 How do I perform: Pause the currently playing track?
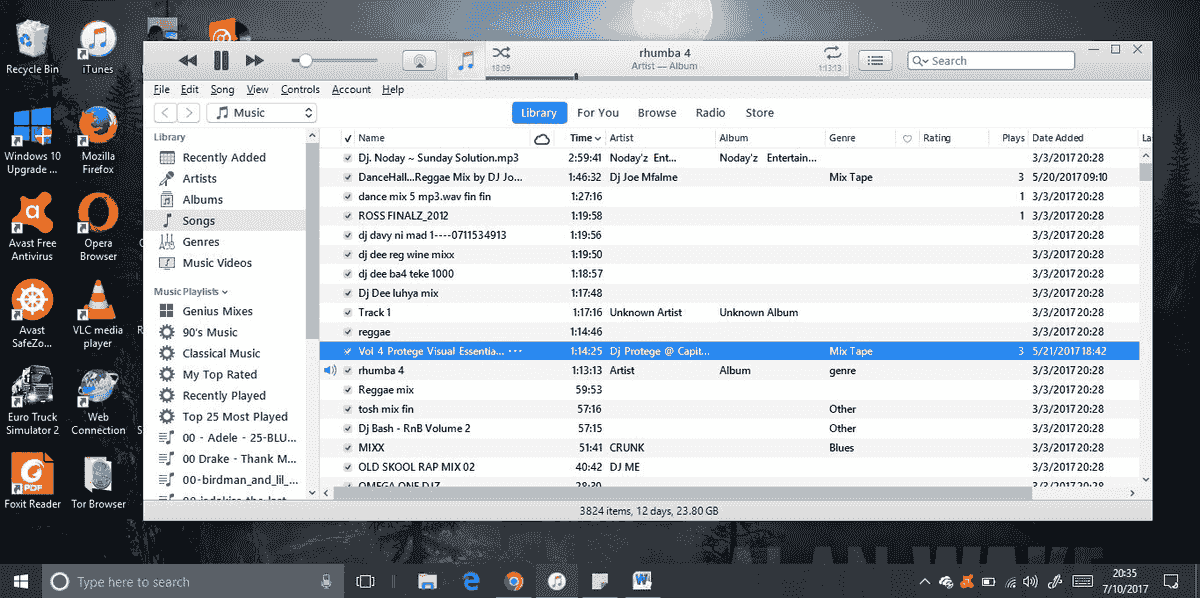221,61
